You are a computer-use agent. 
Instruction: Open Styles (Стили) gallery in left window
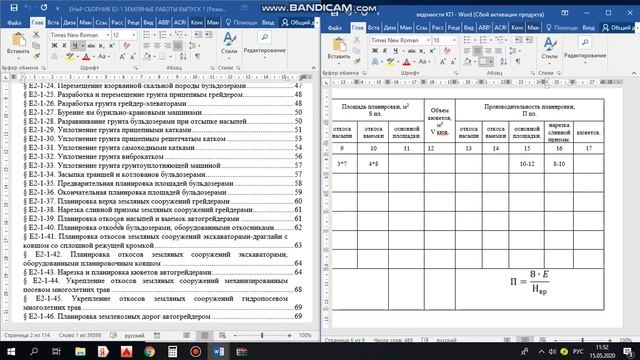coord(229,44)
